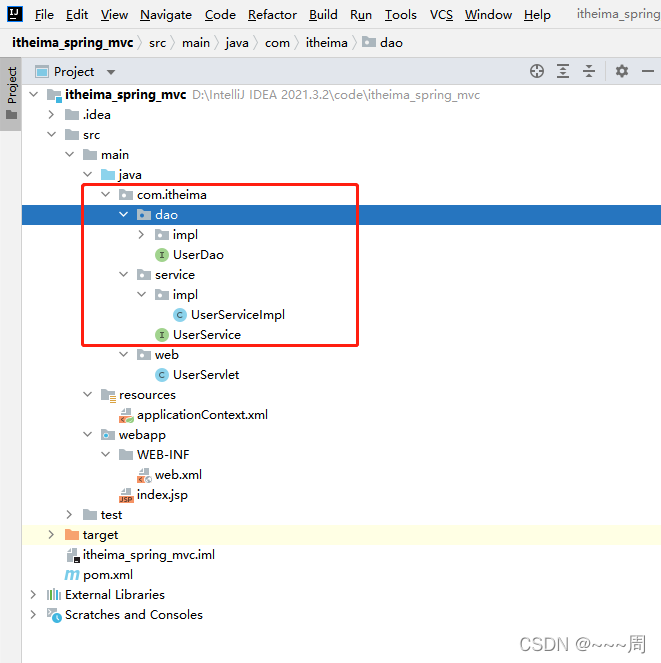Expand the target folder

click(x=51, y=535)
